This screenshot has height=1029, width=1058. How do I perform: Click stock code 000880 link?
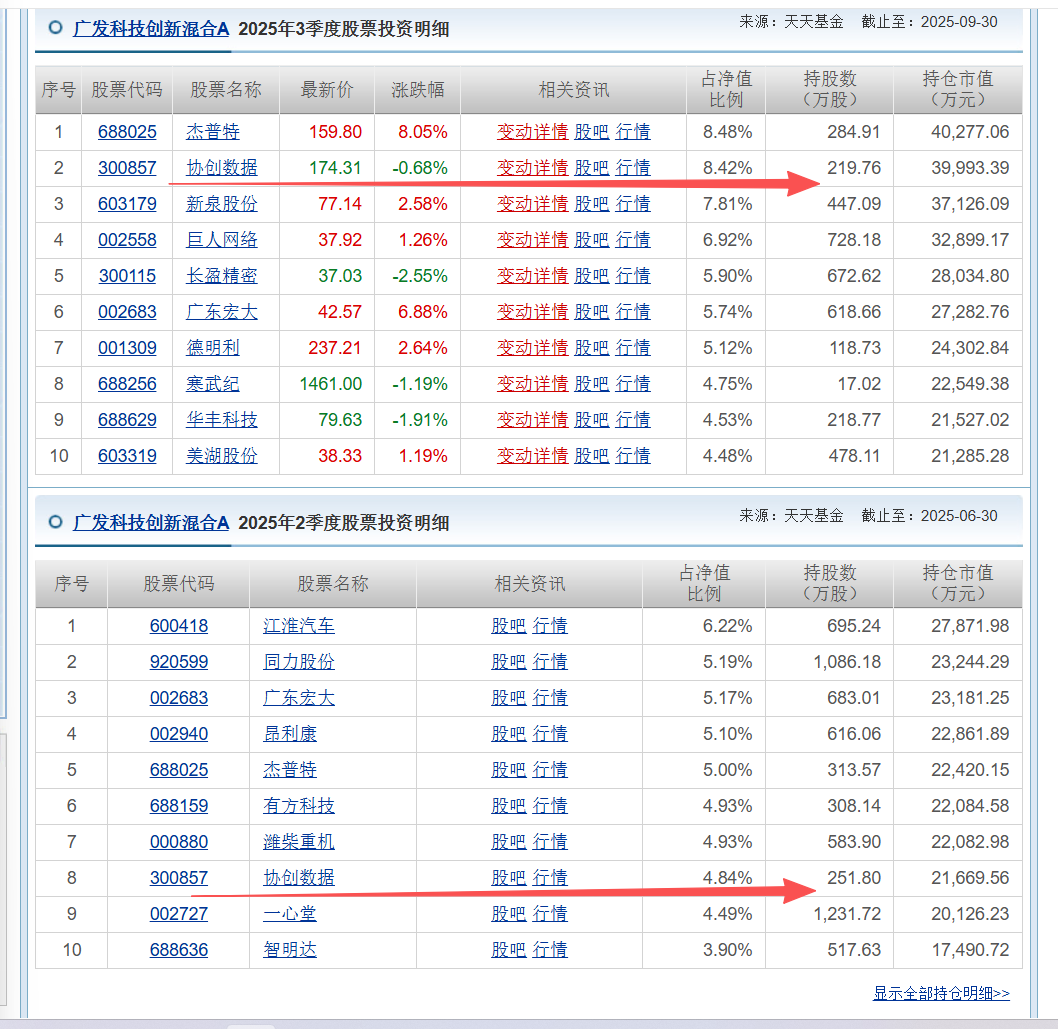tap(179, 842)
